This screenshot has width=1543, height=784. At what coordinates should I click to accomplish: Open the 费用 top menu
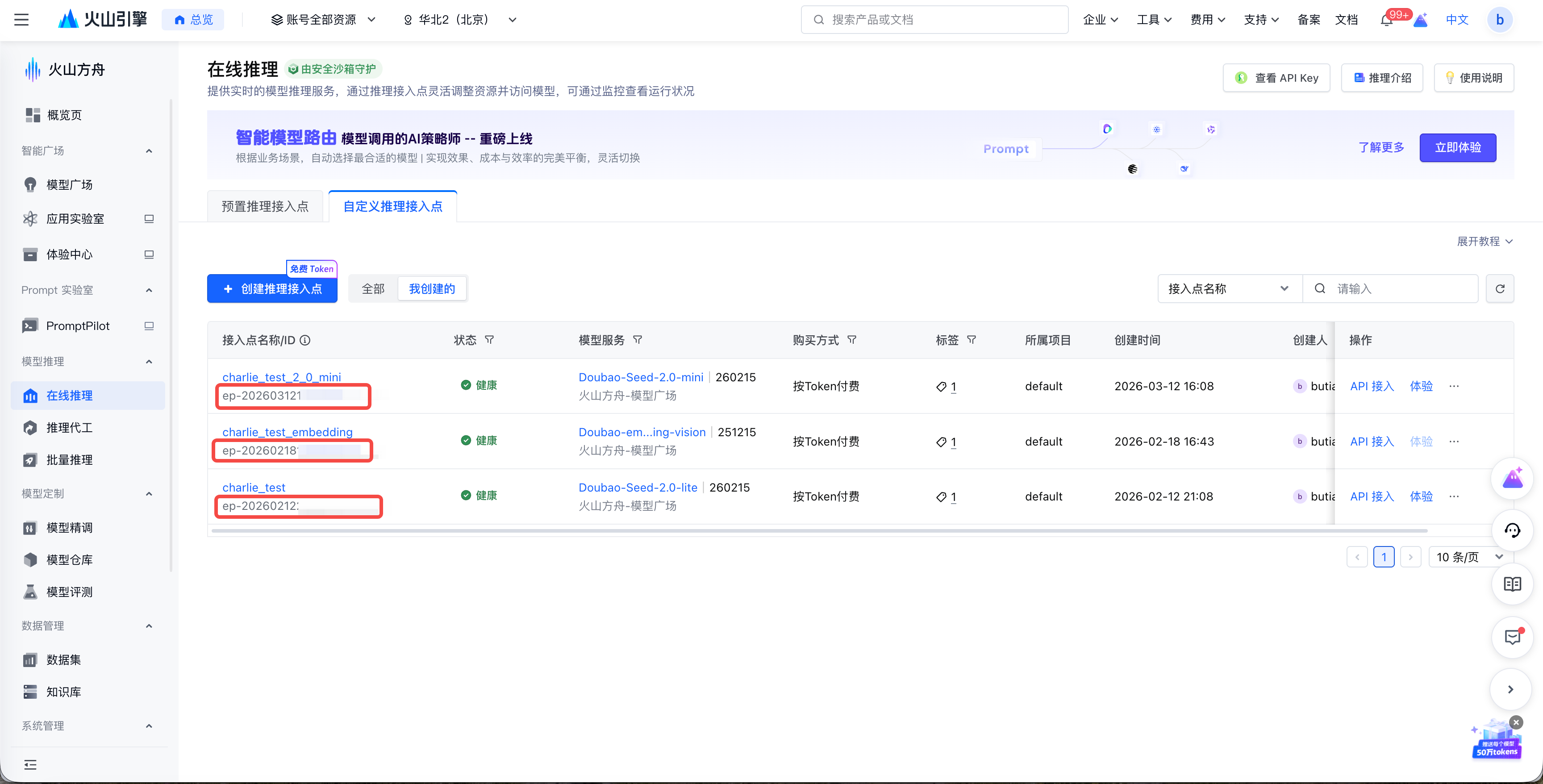(1208, 20)
